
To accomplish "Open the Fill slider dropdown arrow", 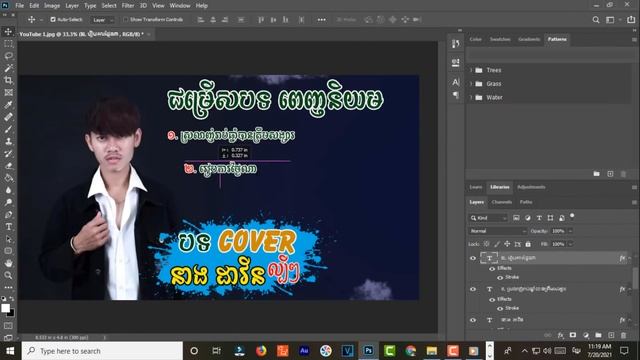I will click(x=571, y=244).
